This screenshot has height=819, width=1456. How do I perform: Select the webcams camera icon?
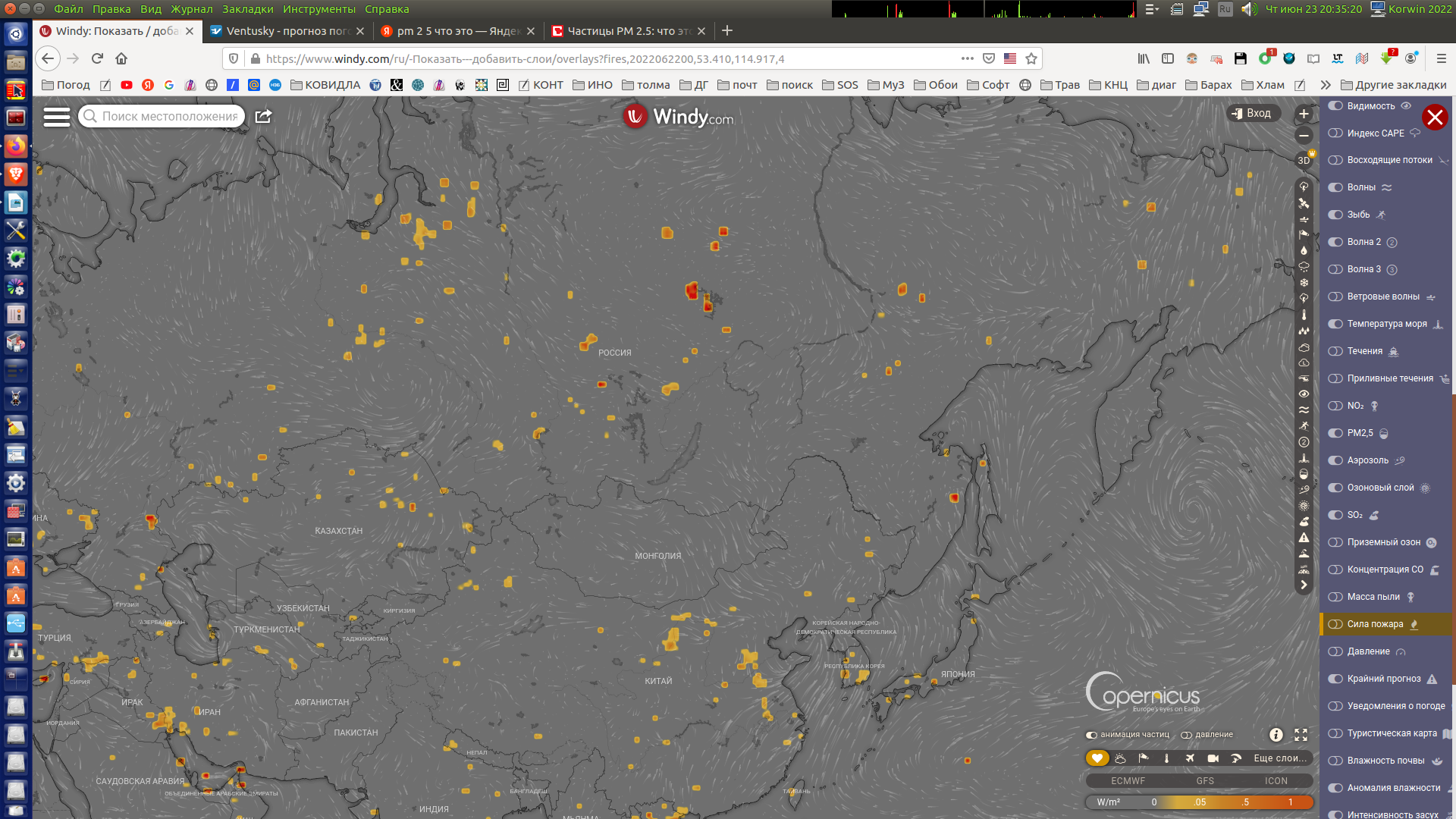point(1213,758)
